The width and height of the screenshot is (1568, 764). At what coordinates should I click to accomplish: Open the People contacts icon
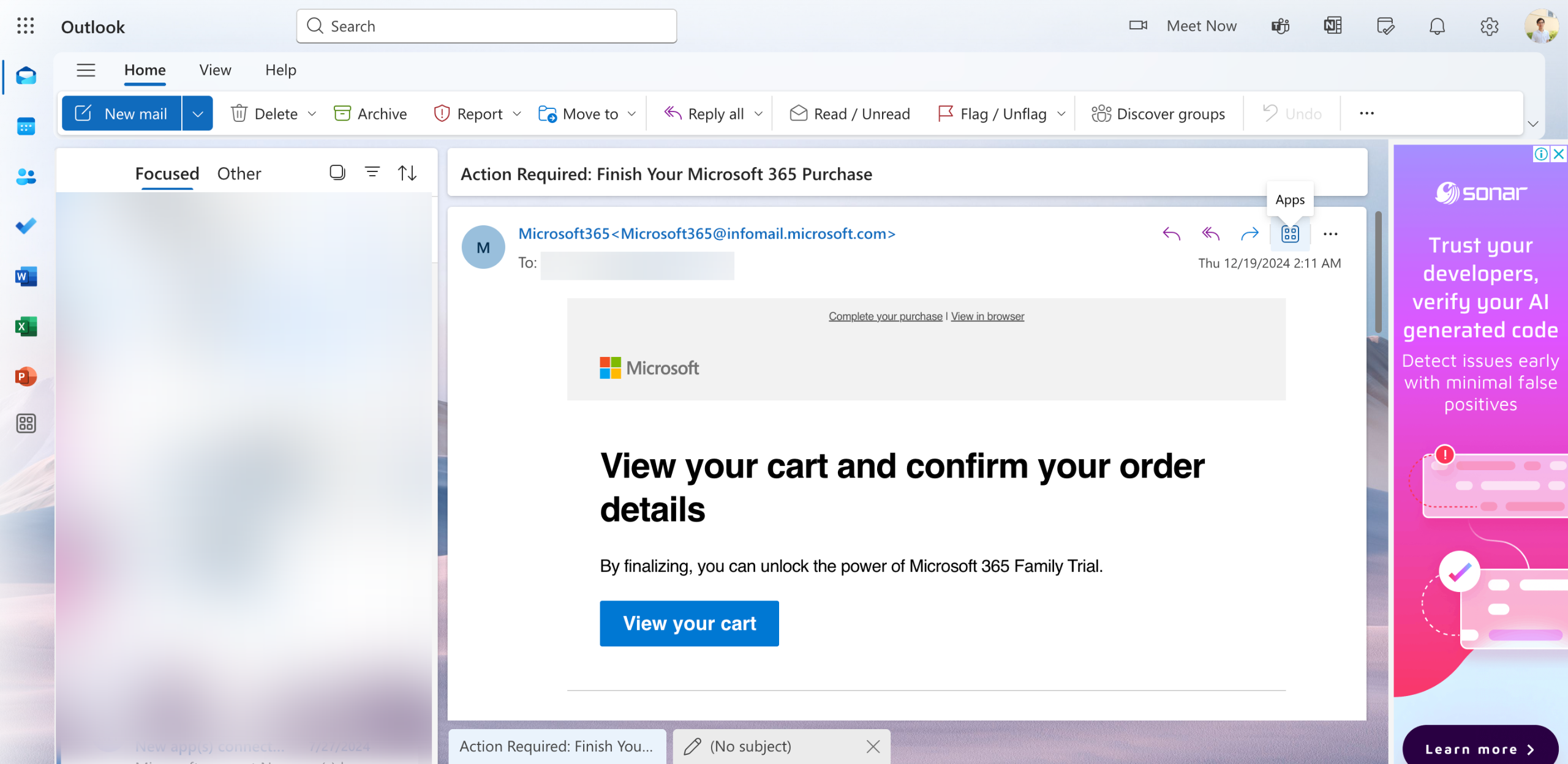pyautogui.click(x=26, y=177)
